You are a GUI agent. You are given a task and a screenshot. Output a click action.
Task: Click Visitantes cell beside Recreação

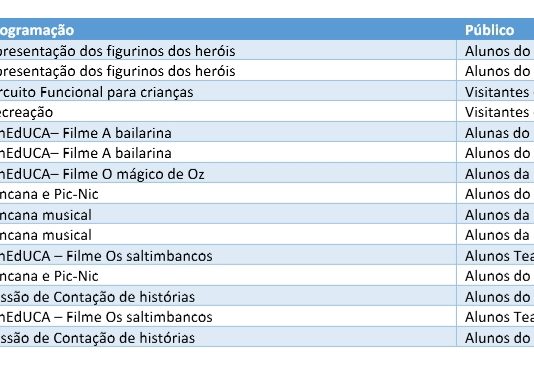click(x=496, y=111)
